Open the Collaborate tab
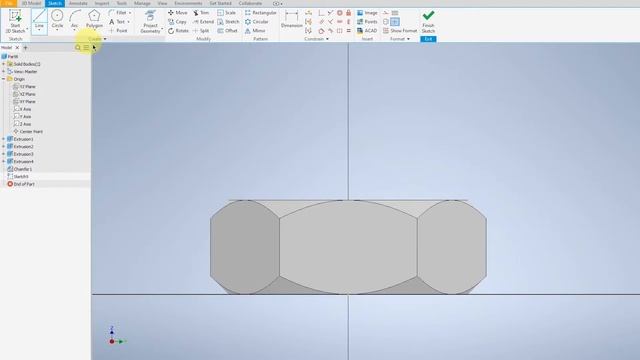 [x=250, y=3]
